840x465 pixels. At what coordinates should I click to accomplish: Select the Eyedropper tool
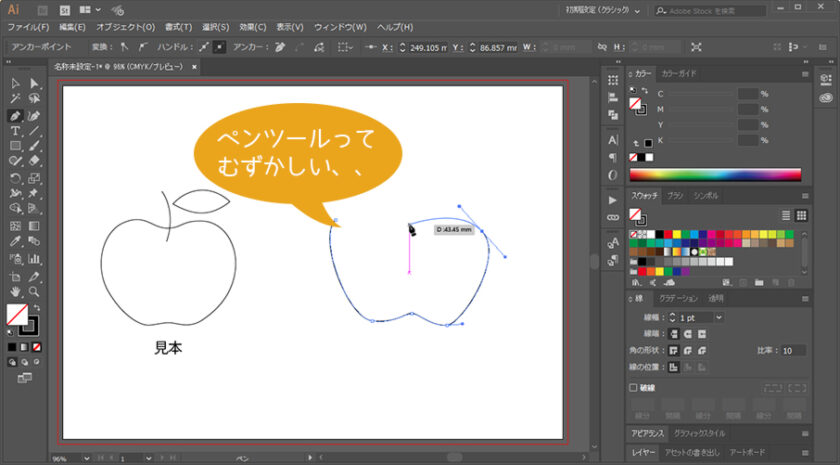pyautogui.click(x=15, y=242)
